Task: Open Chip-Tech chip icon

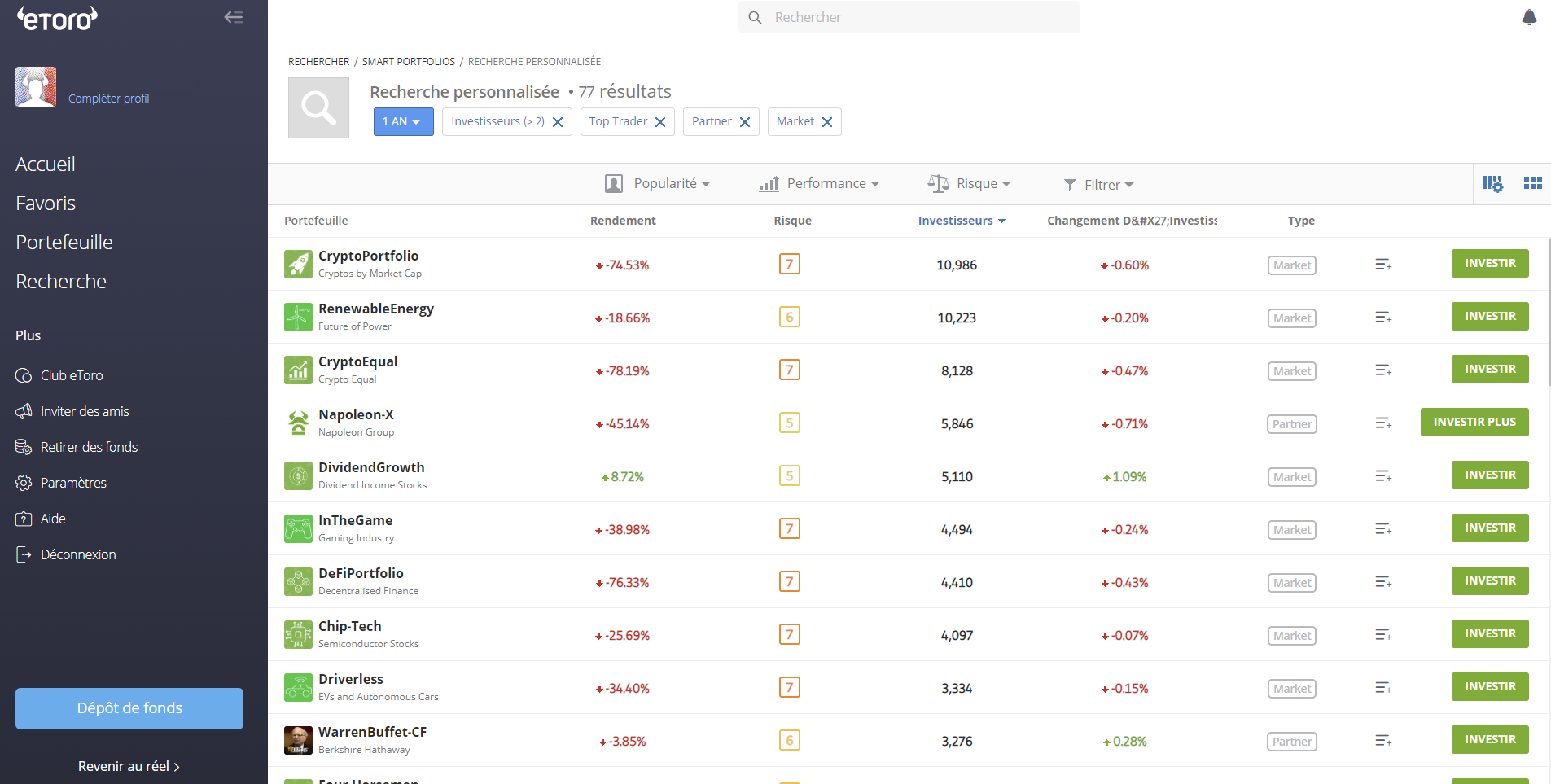Action: tap(298, 634)
